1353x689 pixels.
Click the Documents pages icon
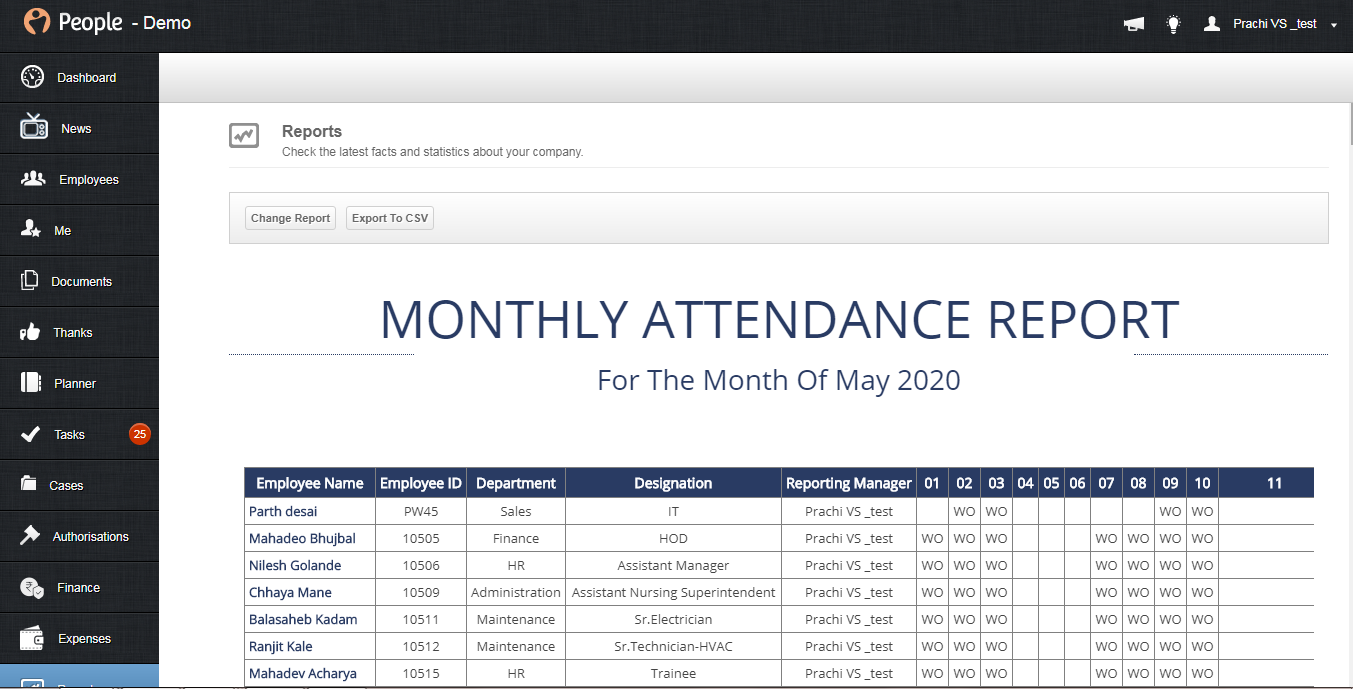tap(30, 280)
